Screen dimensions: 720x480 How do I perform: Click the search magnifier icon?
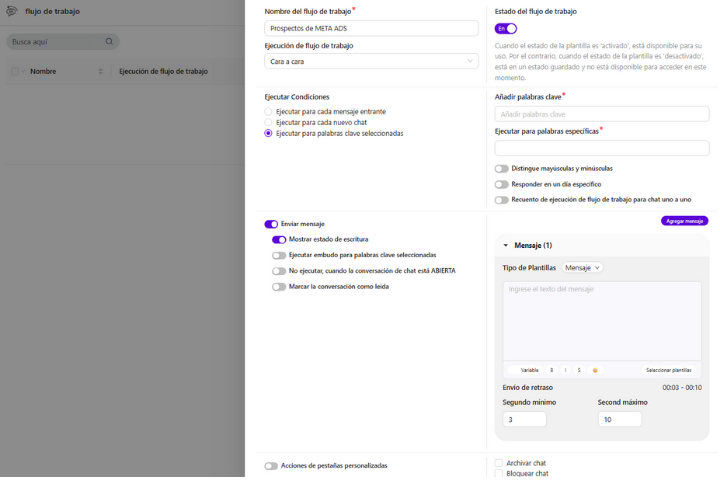pyautogui.click(x=109, y=43)
